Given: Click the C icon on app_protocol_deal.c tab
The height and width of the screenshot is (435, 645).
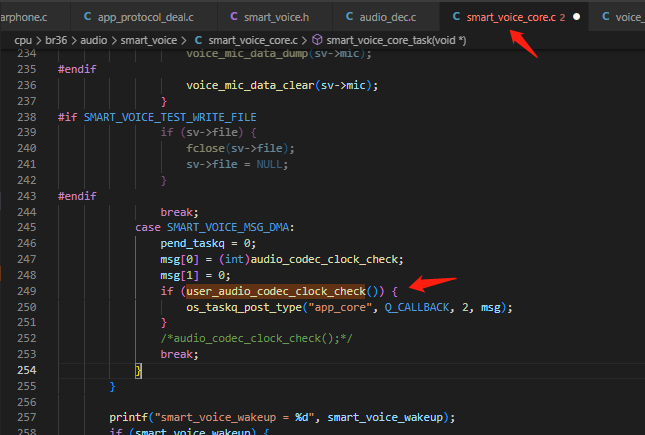Looking at the screenshot, I should (x=88, y=16).
